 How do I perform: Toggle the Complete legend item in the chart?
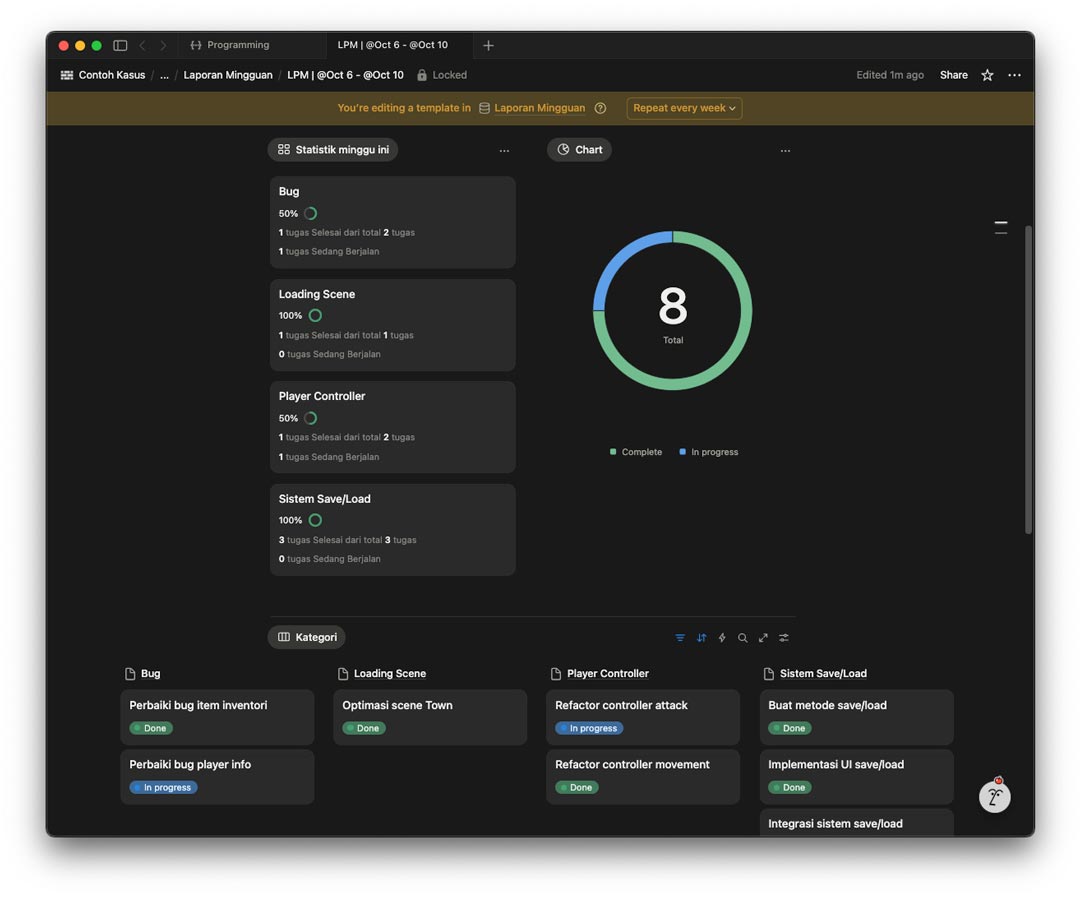pyautogui.click(x=636, y=452)
